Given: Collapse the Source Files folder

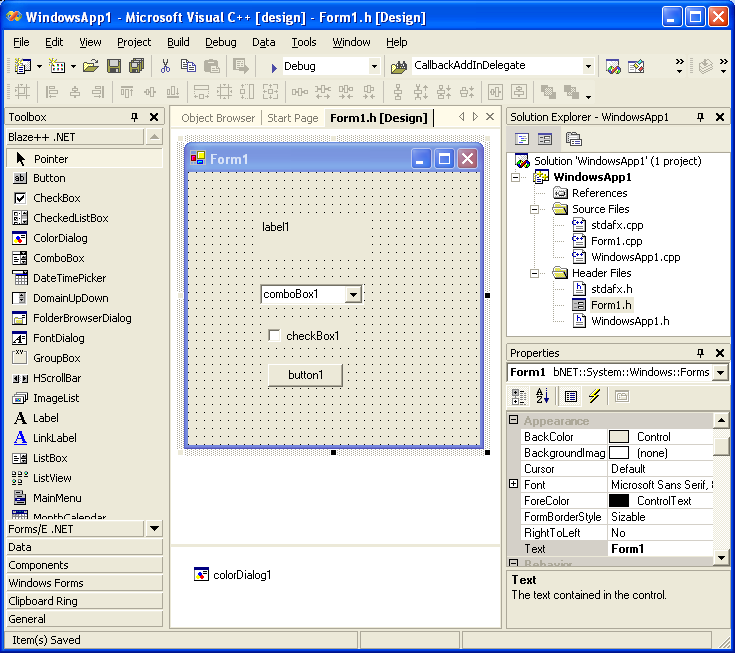Looking at the screenshot, I should click(534, 209).
